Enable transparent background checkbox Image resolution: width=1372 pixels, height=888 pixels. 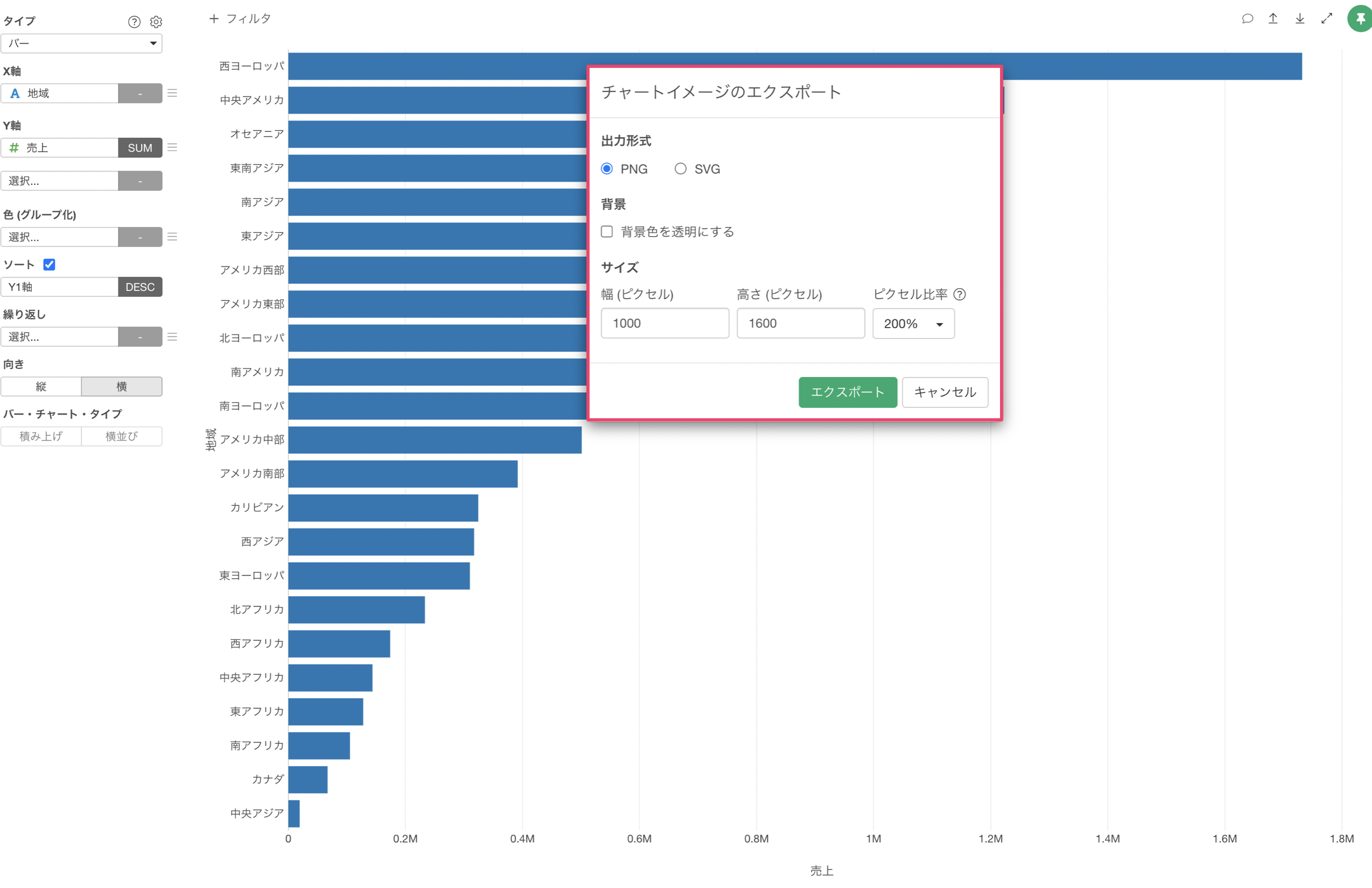(607, 232)
